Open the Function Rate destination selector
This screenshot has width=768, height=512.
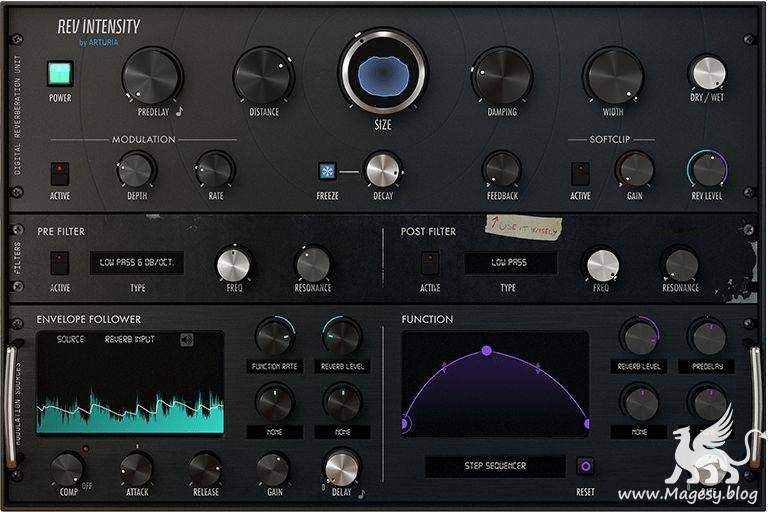(274, 366)
